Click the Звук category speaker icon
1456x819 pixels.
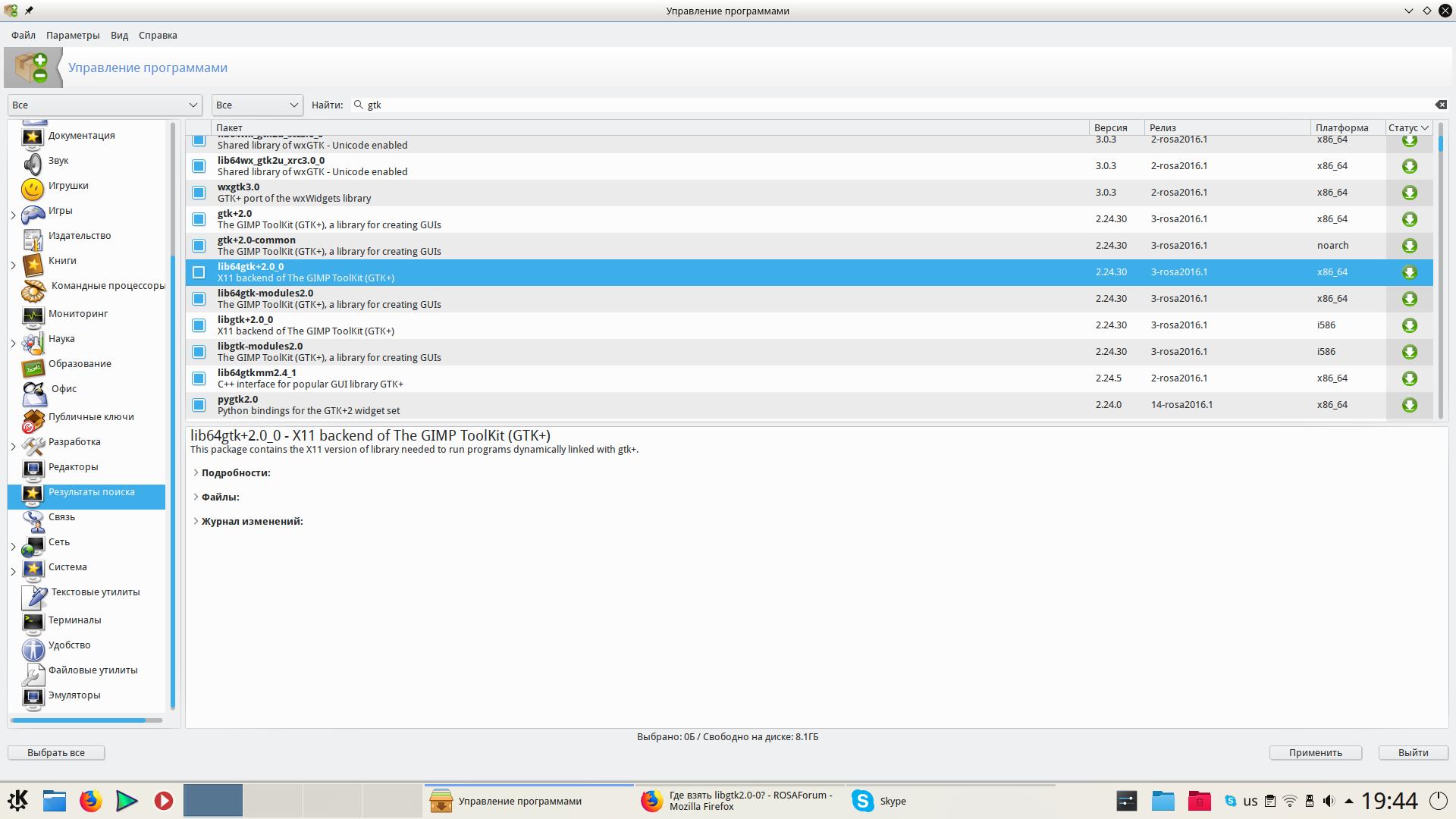(33, 163)
